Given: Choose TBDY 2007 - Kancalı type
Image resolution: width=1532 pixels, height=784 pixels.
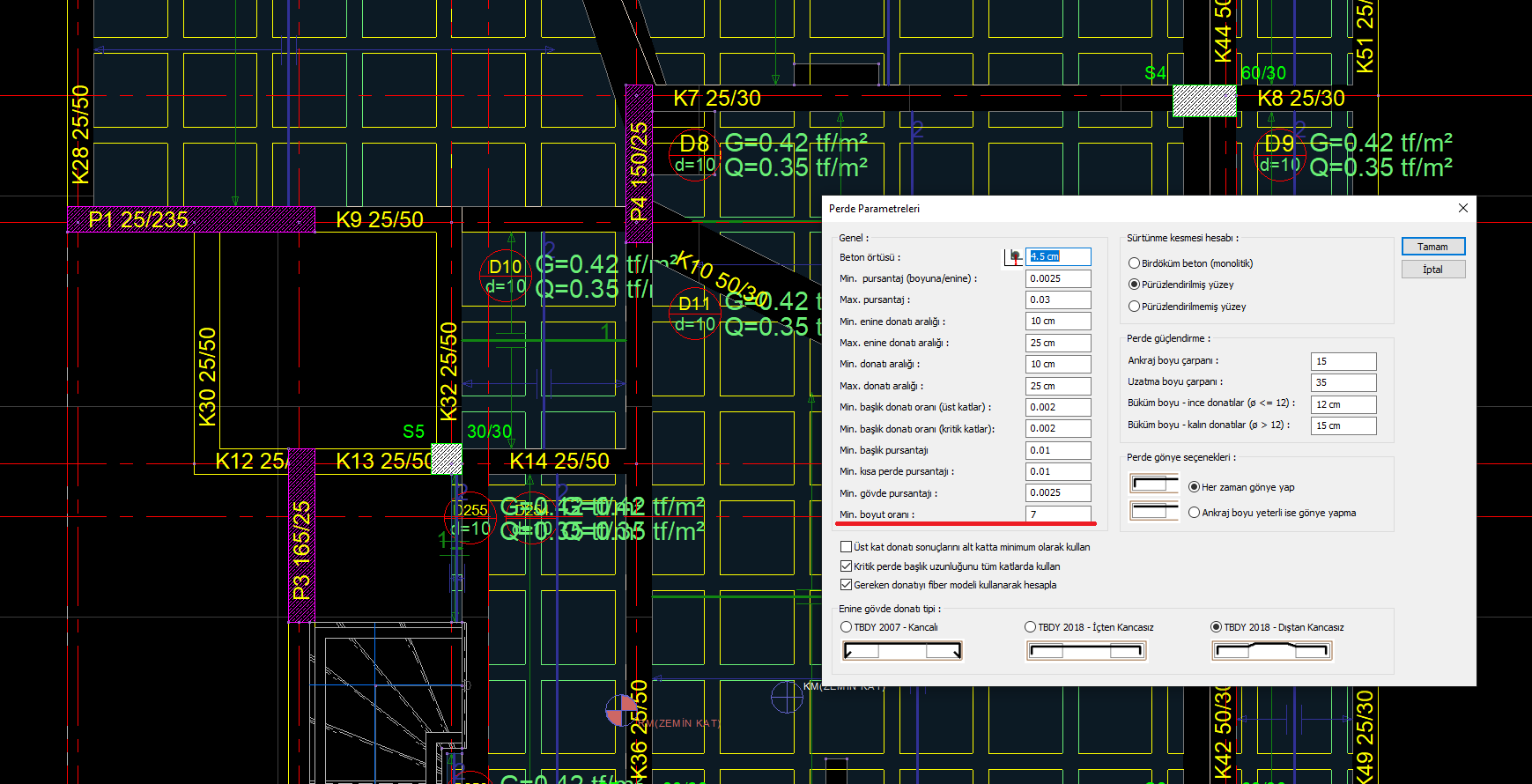Looking at the screenshot, I should click(846, 627).
